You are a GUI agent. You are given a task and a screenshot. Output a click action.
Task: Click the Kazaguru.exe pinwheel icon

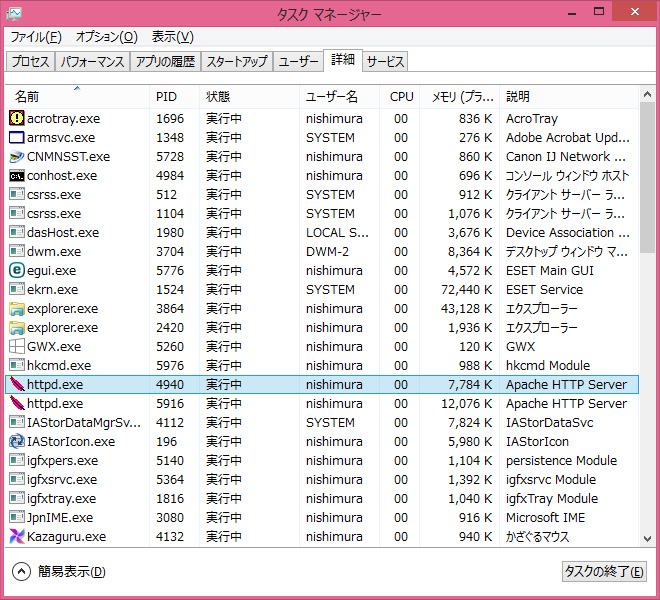pyautogui.click(x=17, y=536)
